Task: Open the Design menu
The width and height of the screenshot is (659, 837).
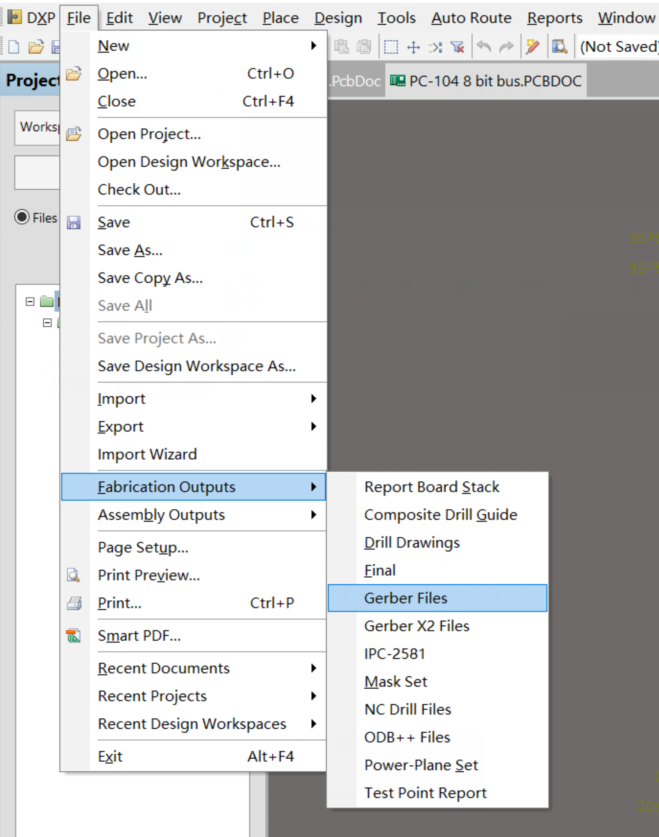Action: coord(338,18)
